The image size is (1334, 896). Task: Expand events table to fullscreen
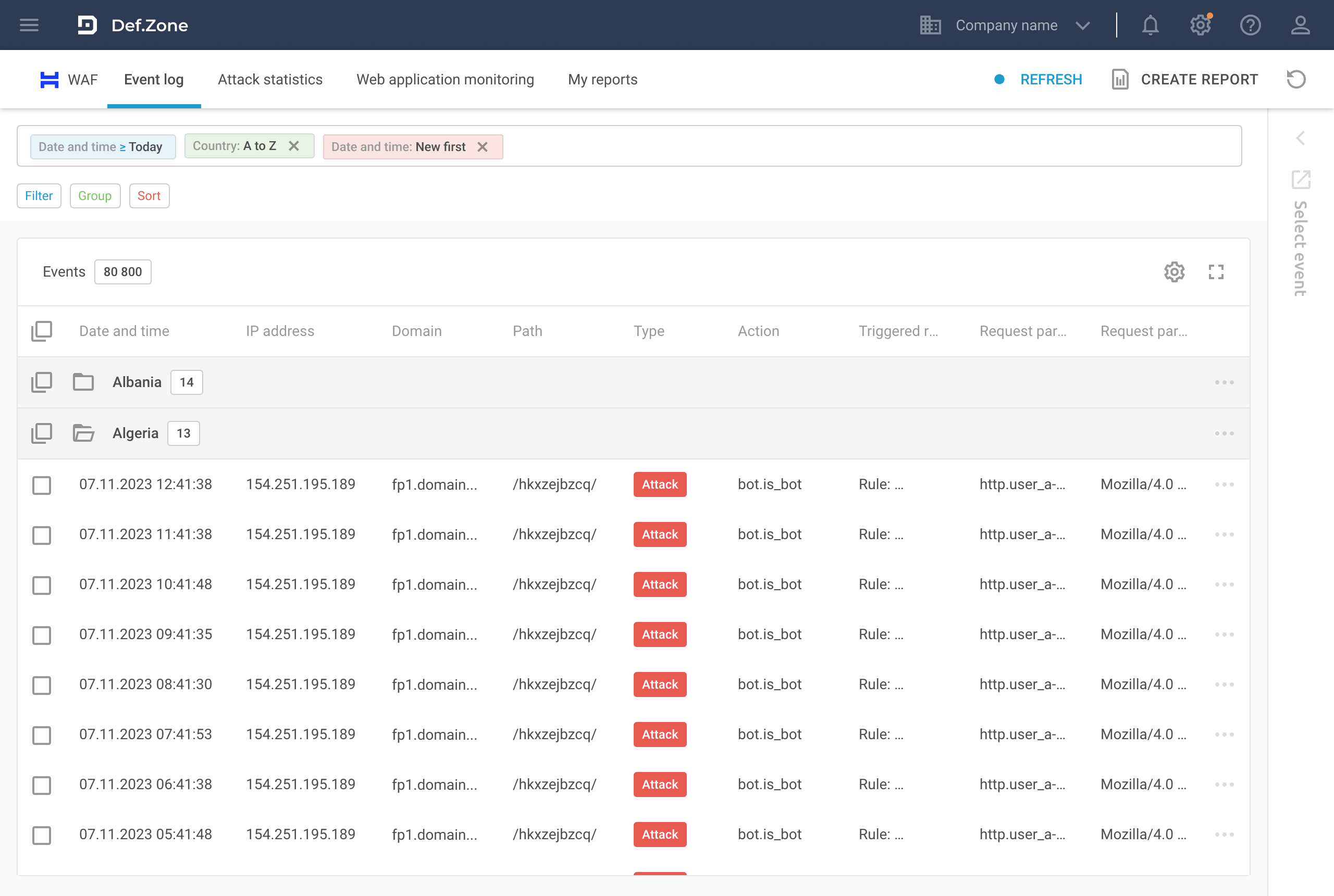point(1216,272)
